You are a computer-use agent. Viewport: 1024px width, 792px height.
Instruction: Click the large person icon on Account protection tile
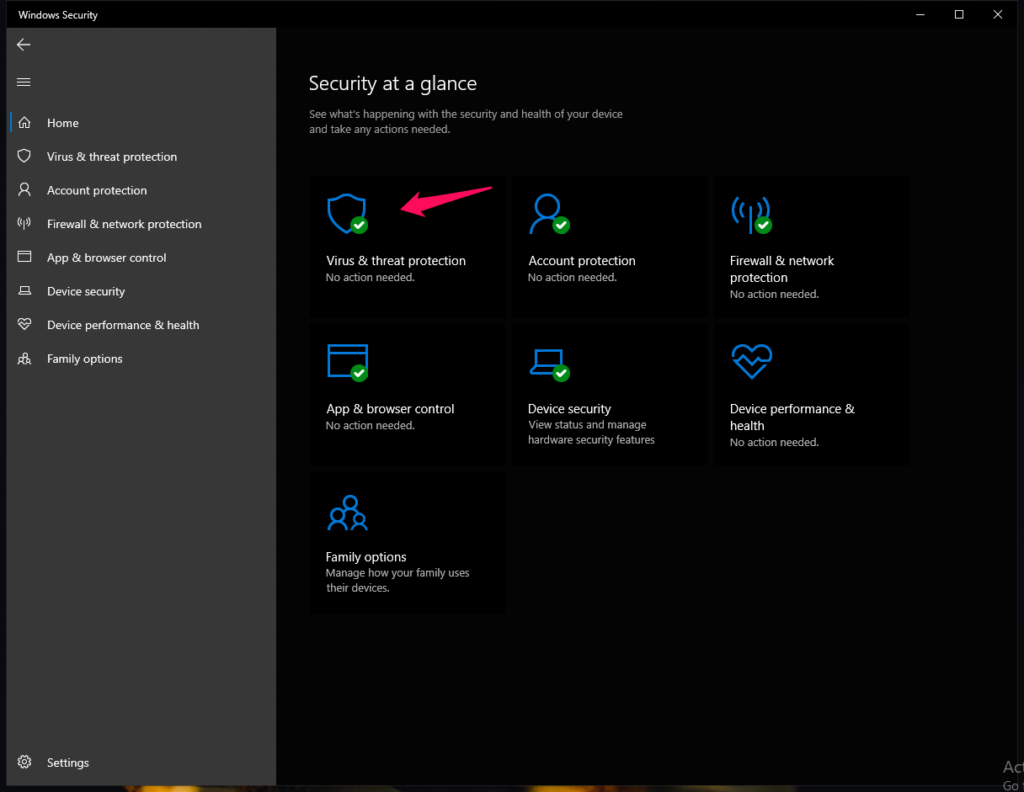[549, 214]
